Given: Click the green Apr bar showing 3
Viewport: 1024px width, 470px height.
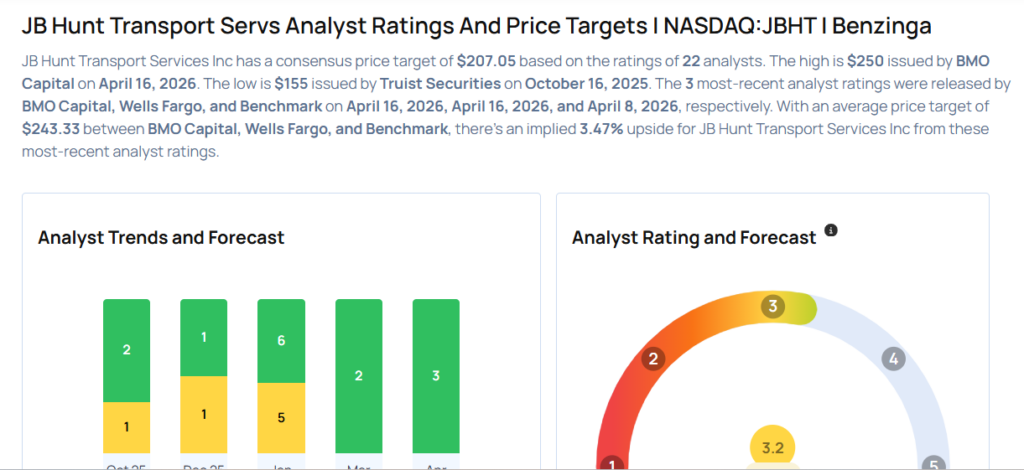Looking at the screenshot, I should (435, 376).
